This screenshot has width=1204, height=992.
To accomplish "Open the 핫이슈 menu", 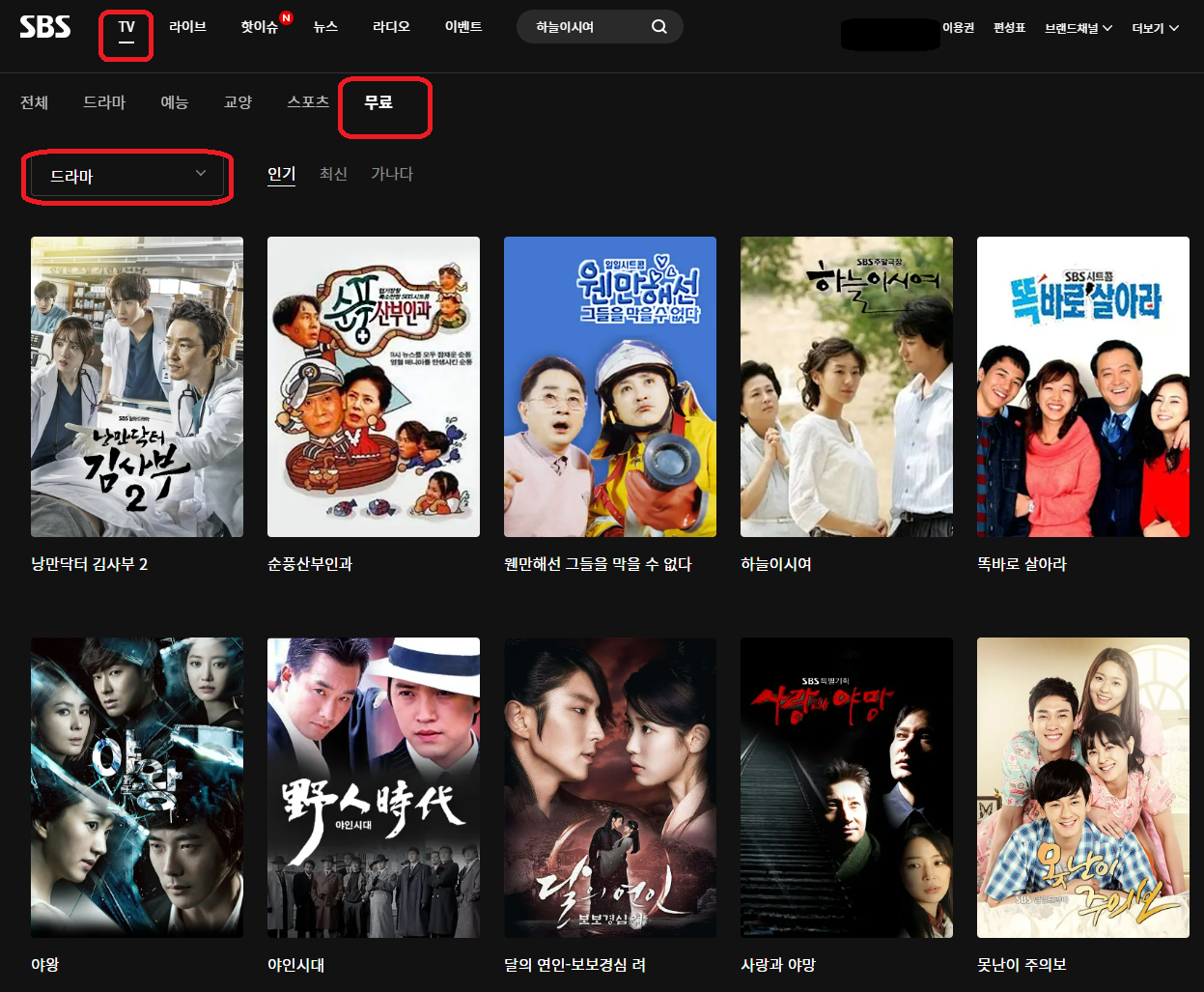I will pyautogui.click(x=260, y=27).
